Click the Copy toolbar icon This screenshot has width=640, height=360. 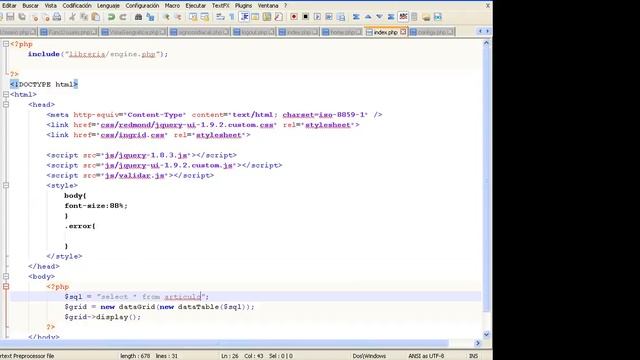[84, 17]
